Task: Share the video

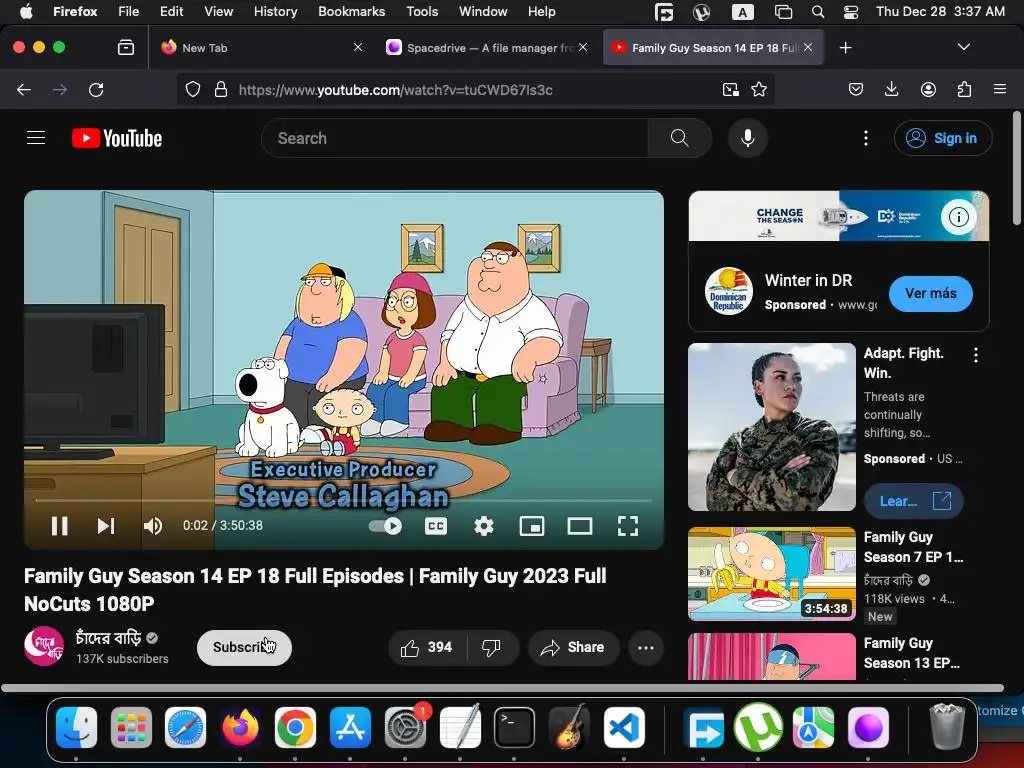Action: point(573,647)
